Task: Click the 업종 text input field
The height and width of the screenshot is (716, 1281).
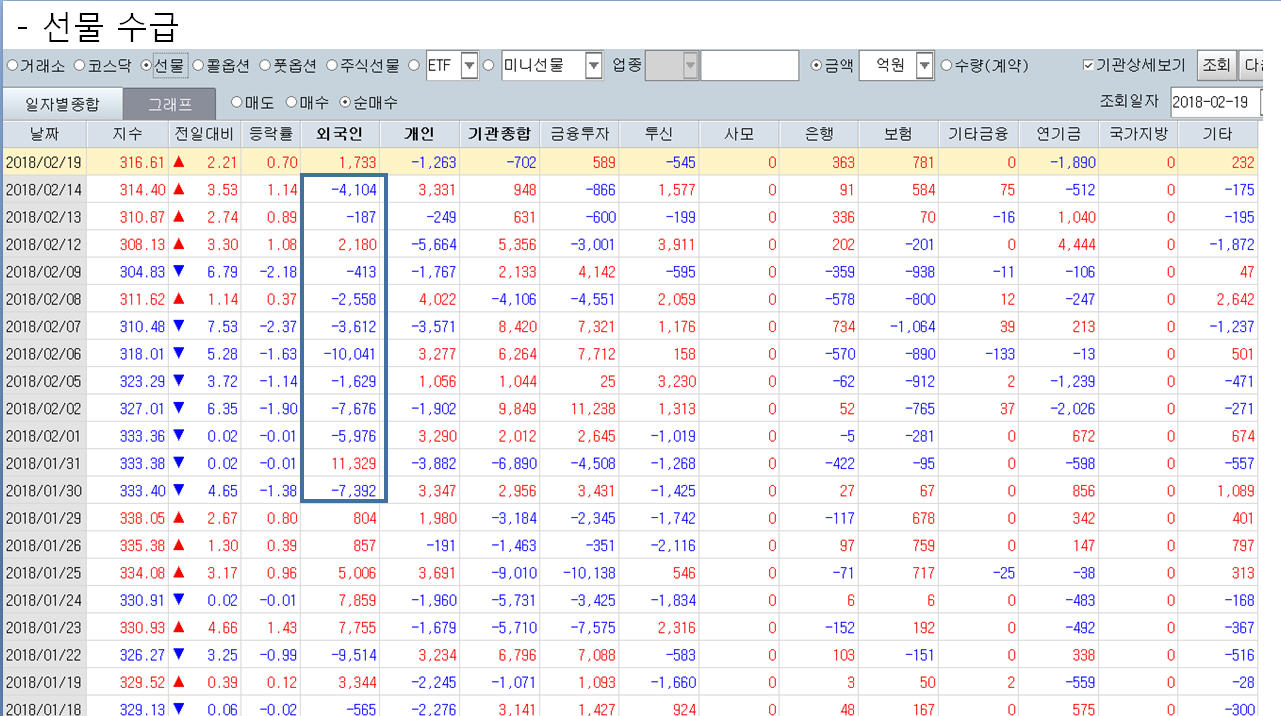Action: pos(749,66)
